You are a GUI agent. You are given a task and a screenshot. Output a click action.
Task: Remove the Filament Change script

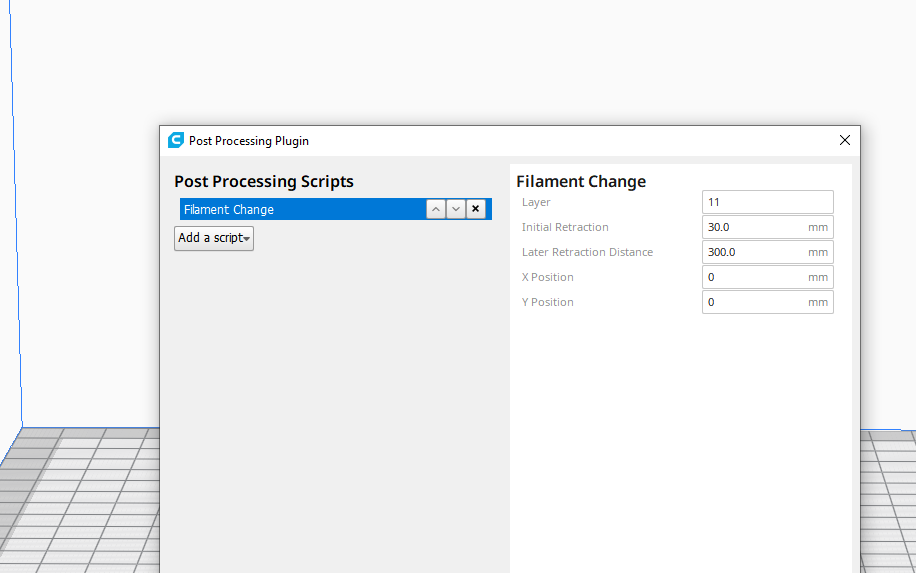tap(476, 209)
